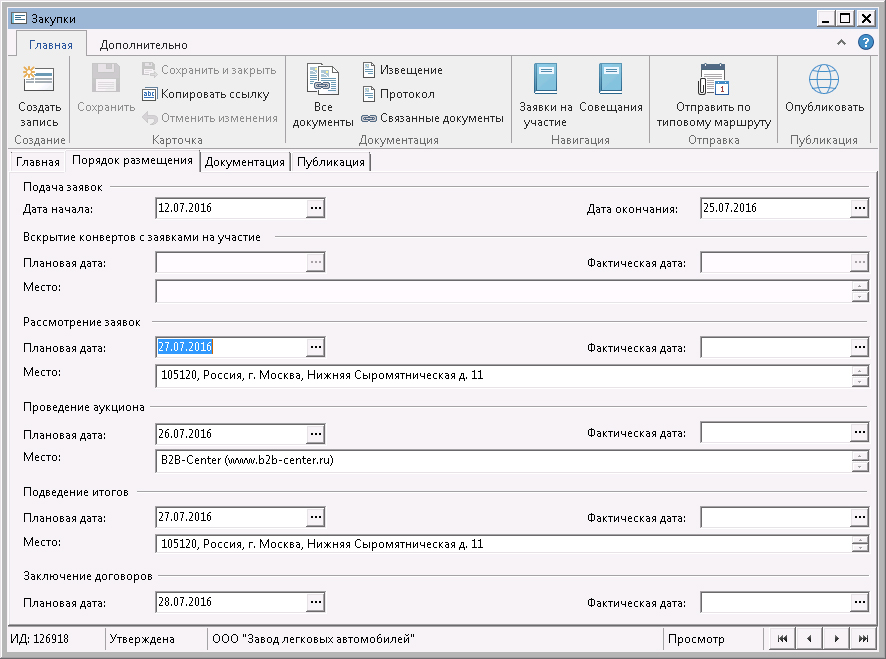Switch to the Документация tab

[245, 162]
